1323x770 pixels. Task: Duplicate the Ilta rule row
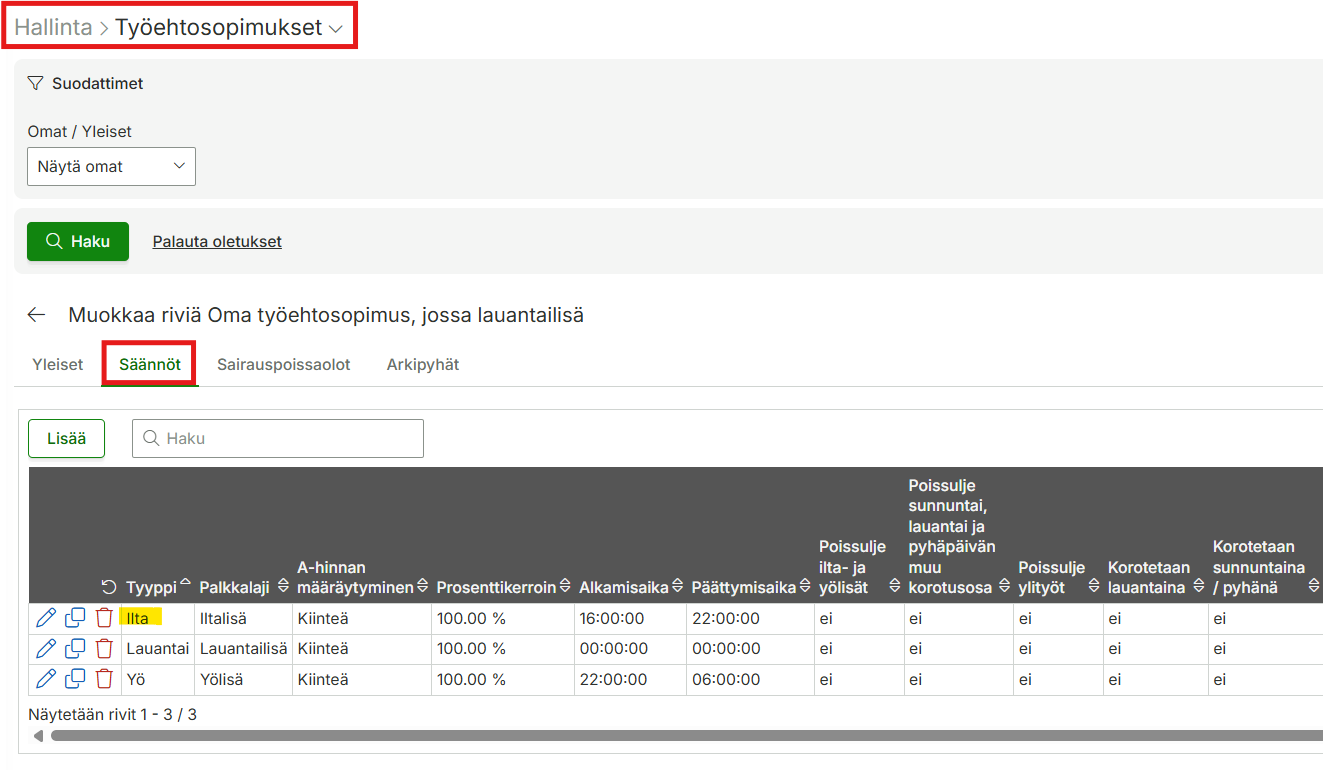tap(75, 618)
